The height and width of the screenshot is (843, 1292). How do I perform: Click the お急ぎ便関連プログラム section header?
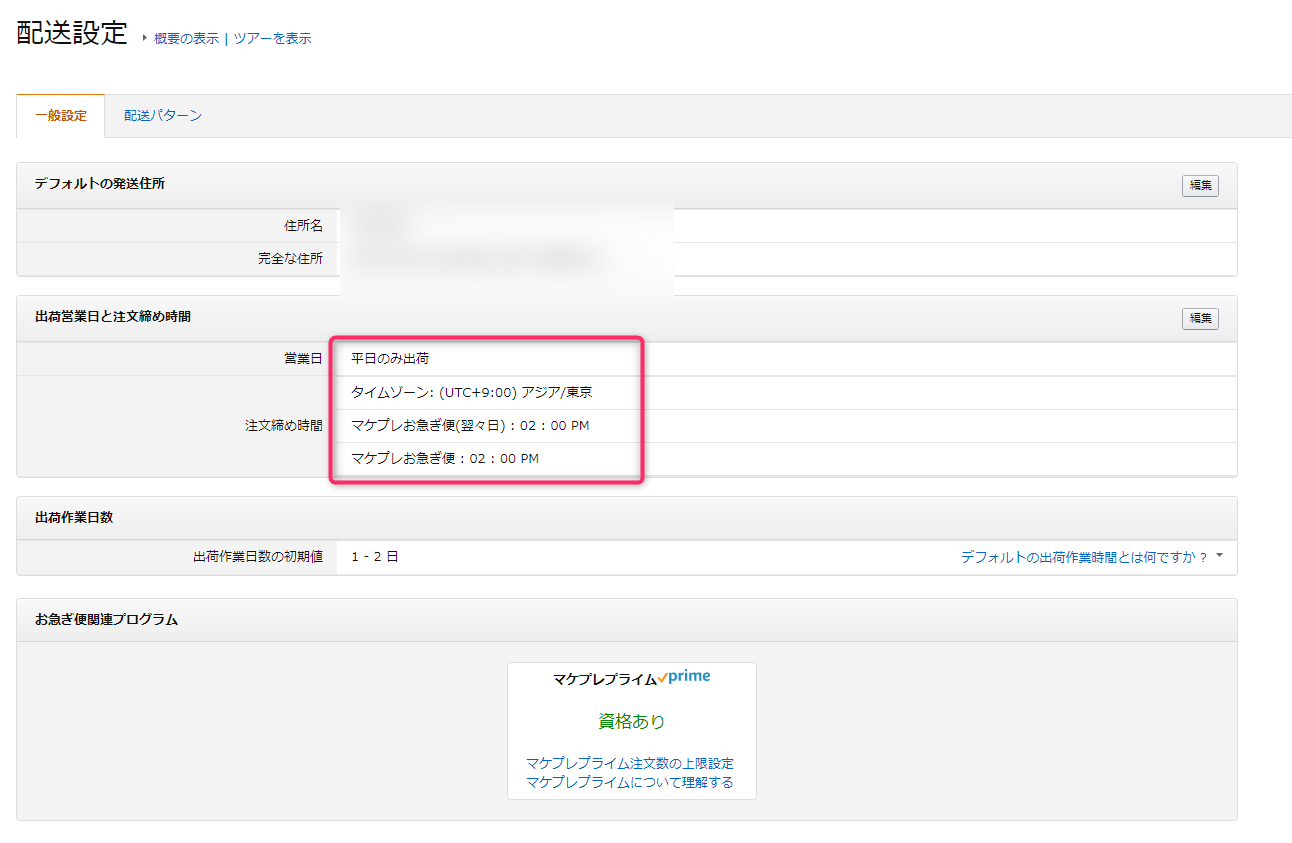tap(106, 619)
